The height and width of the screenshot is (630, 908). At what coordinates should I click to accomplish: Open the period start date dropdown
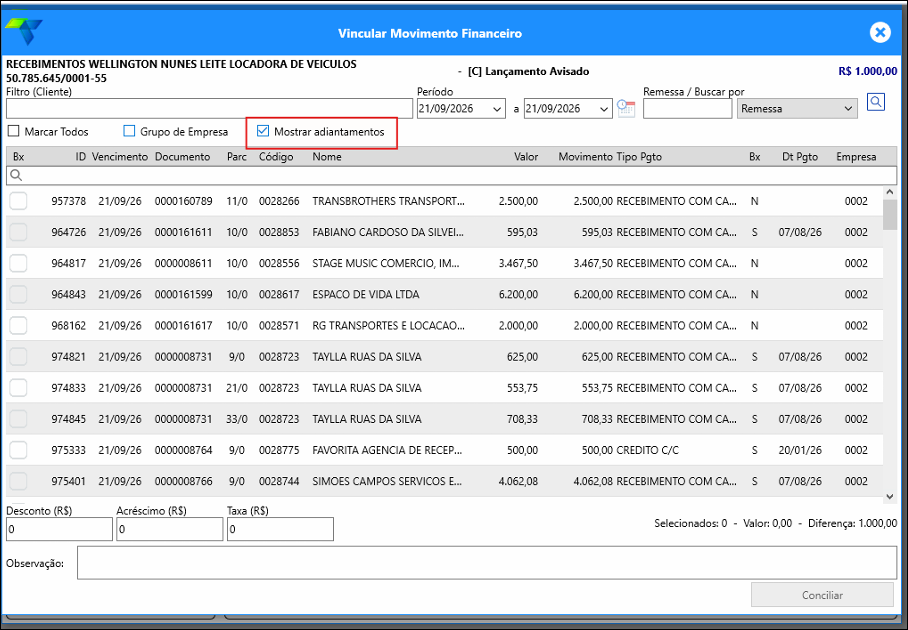[497, 109]
